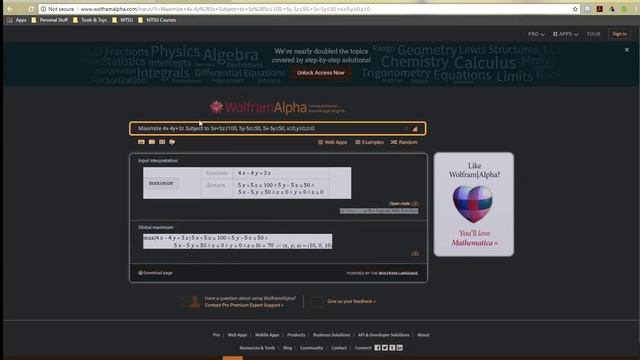The image size is (640, 360).
Task: Click You'll love Mathematica link
Action: tap(474, 238)
